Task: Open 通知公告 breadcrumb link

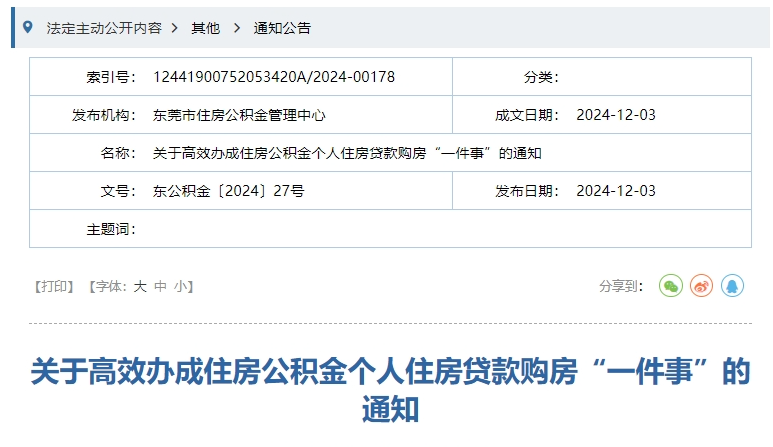Action: (x=282, y=28)
